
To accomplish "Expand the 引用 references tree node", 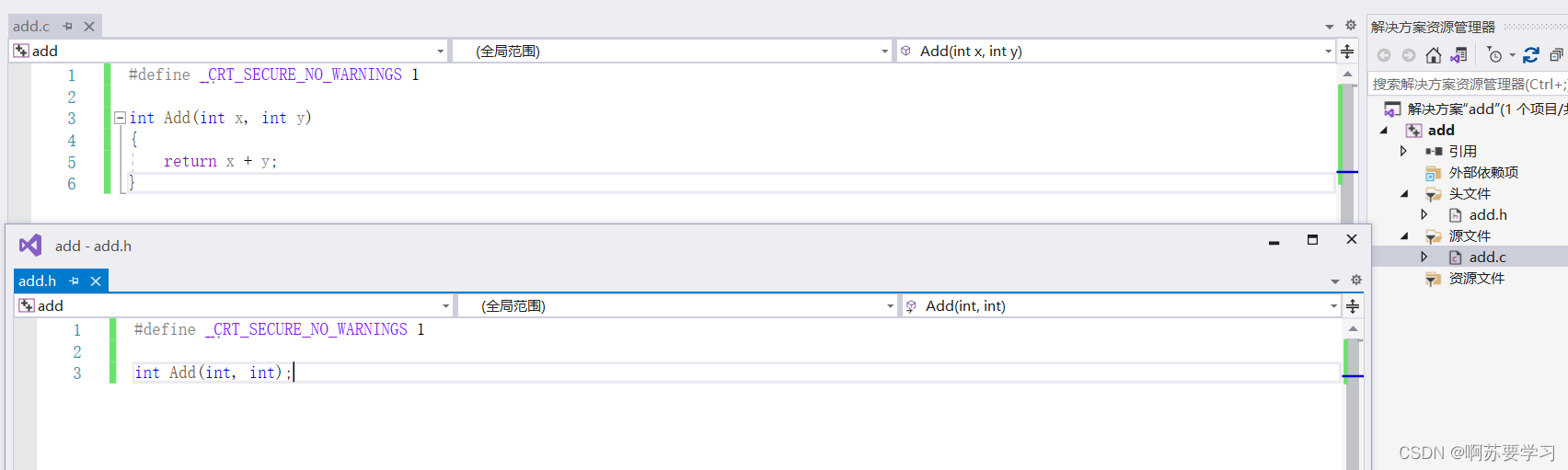I will 1403,151.
